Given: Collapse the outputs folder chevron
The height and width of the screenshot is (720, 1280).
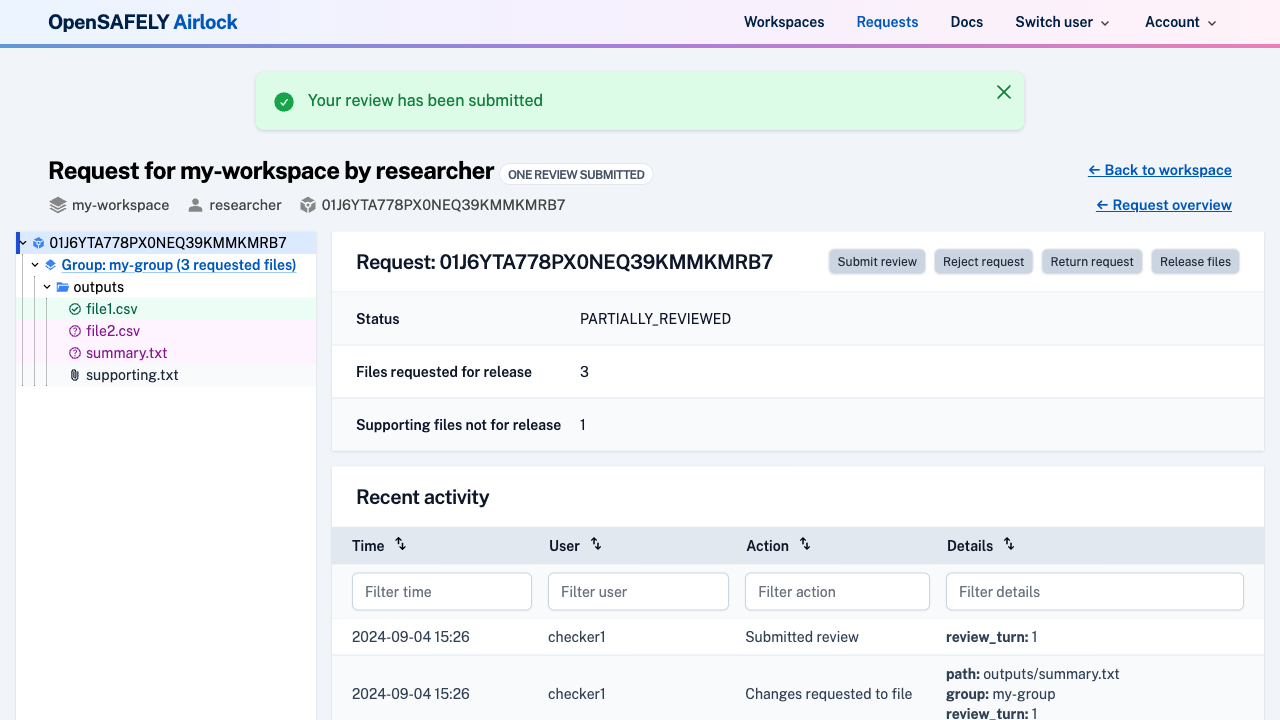Looking at the screenshot, I should point(47,287).
